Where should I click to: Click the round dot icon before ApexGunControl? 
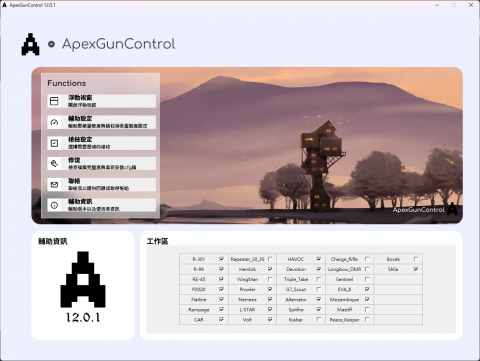tap(51, 44)
